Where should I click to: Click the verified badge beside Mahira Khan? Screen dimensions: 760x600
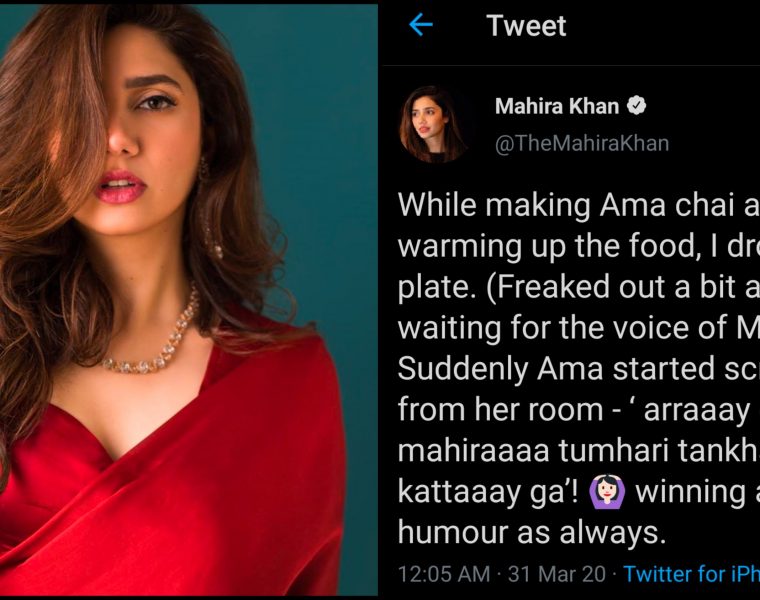(x=636, y=106)
